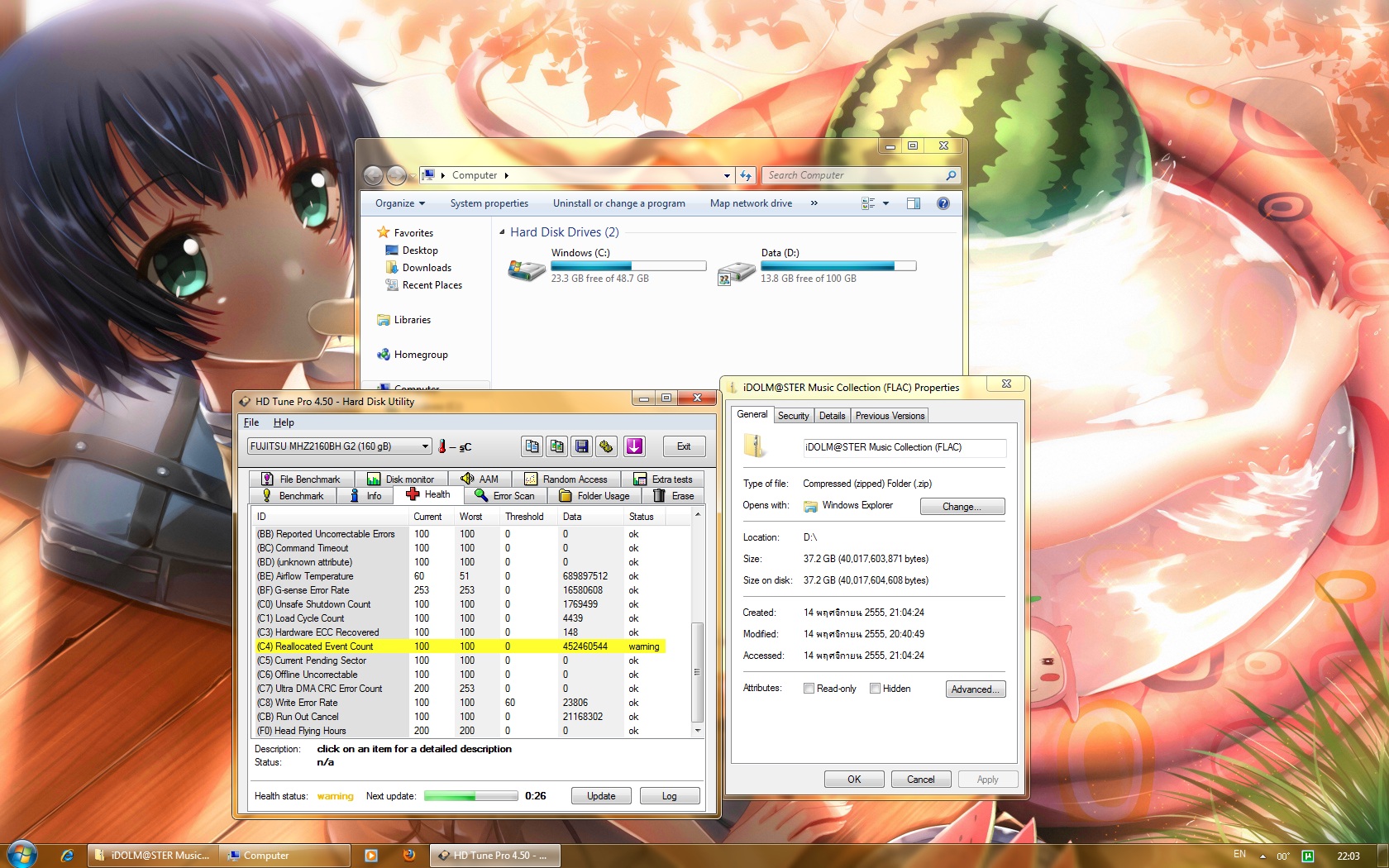This screenshot has width=1389, height=868.
Task: Click the Search Computer input field
Action: pos(853,175)
